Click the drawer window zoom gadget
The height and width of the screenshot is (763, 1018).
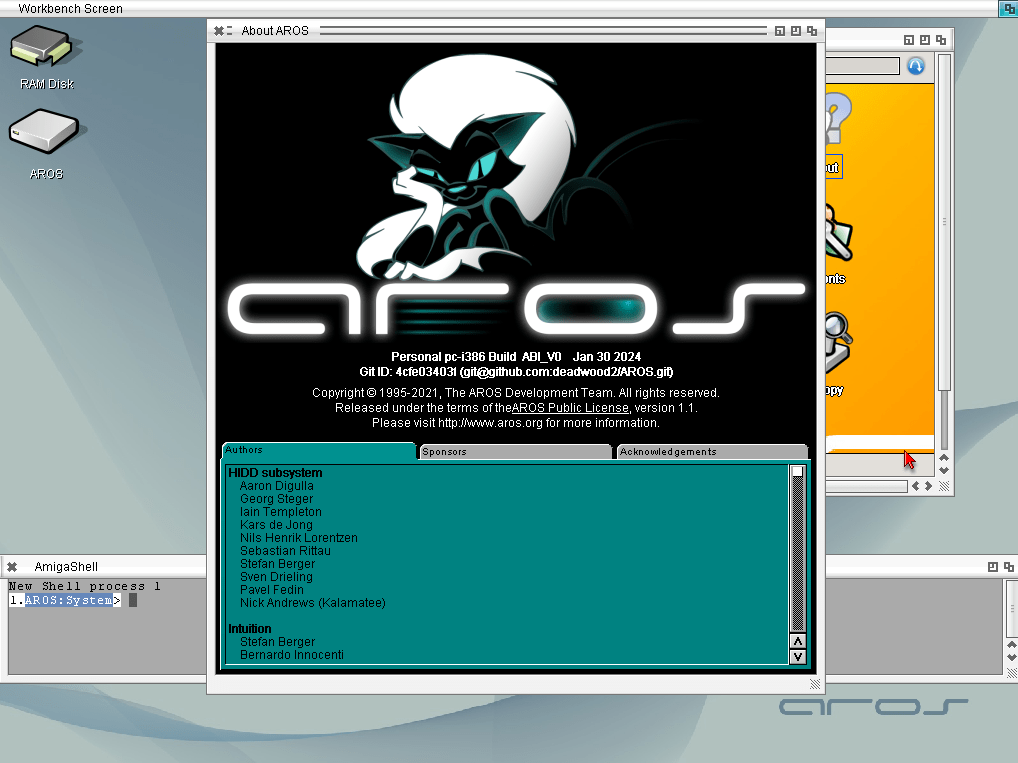click(925, 40)
